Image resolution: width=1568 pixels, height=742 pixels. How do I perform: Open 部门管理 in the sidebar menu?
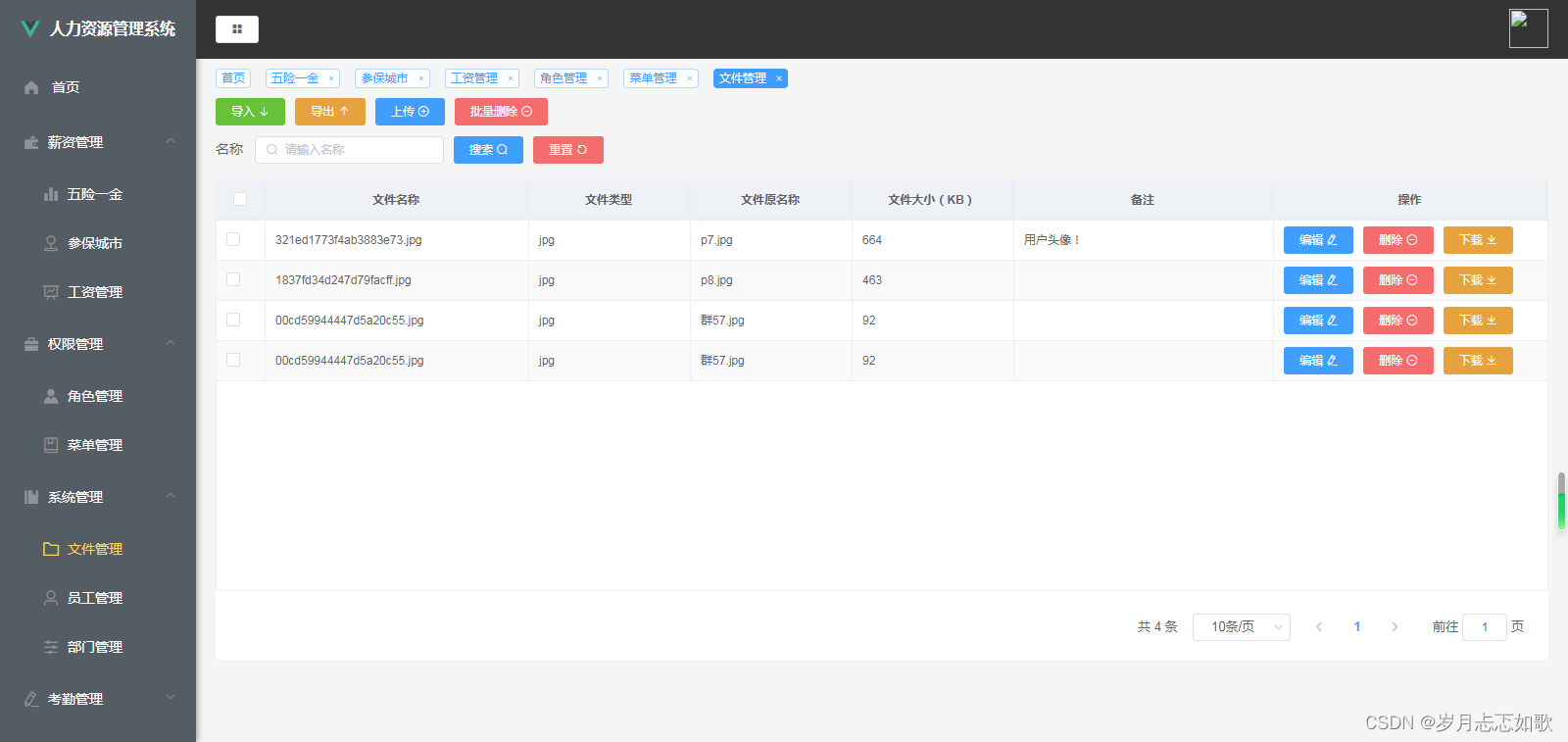98,647
